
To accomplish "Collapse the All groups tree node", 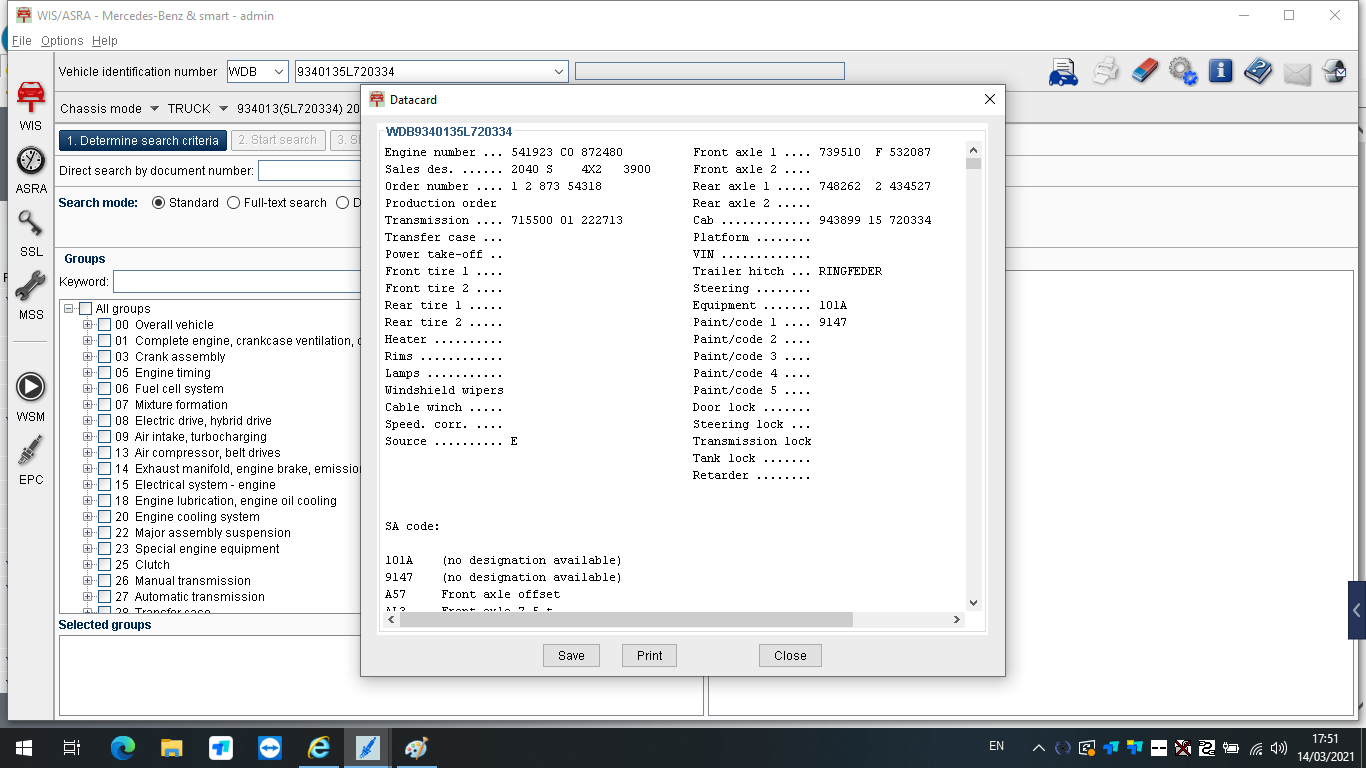I will (69, 309).
